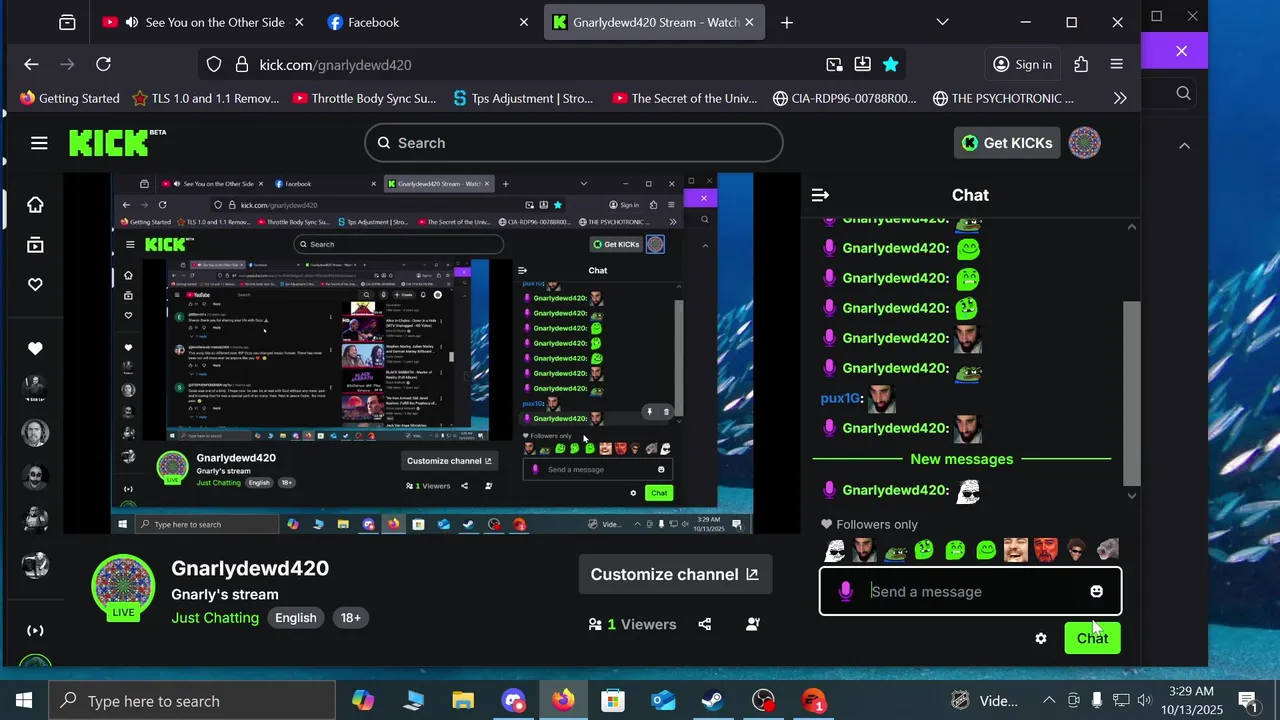Go back using Firefox back arrow

pyautogui.click(x=31, y=64)
